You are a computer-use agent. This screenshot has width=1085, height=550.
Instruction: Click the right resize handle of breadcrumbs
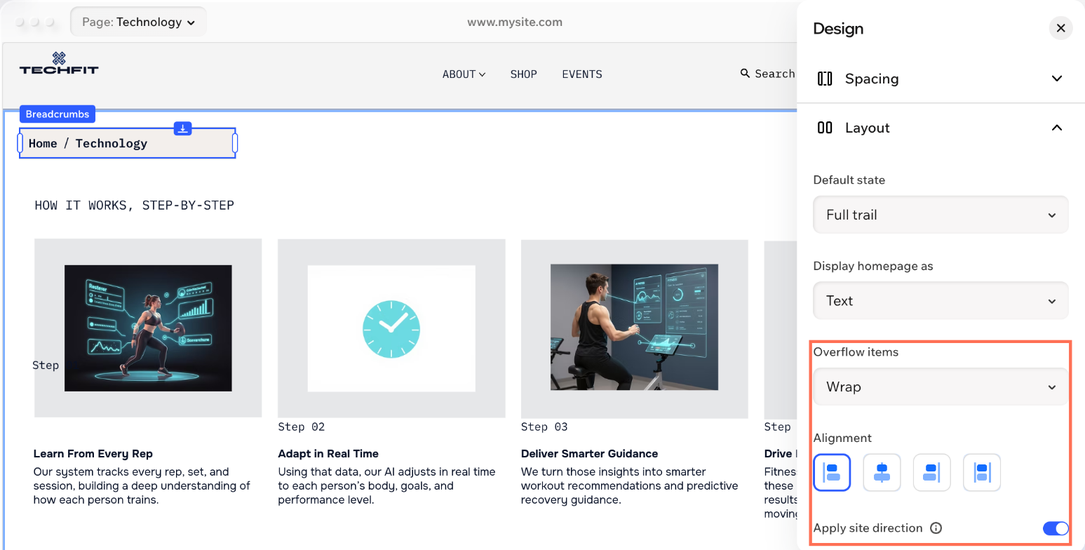pyautogui.click(x=235, y=143)
